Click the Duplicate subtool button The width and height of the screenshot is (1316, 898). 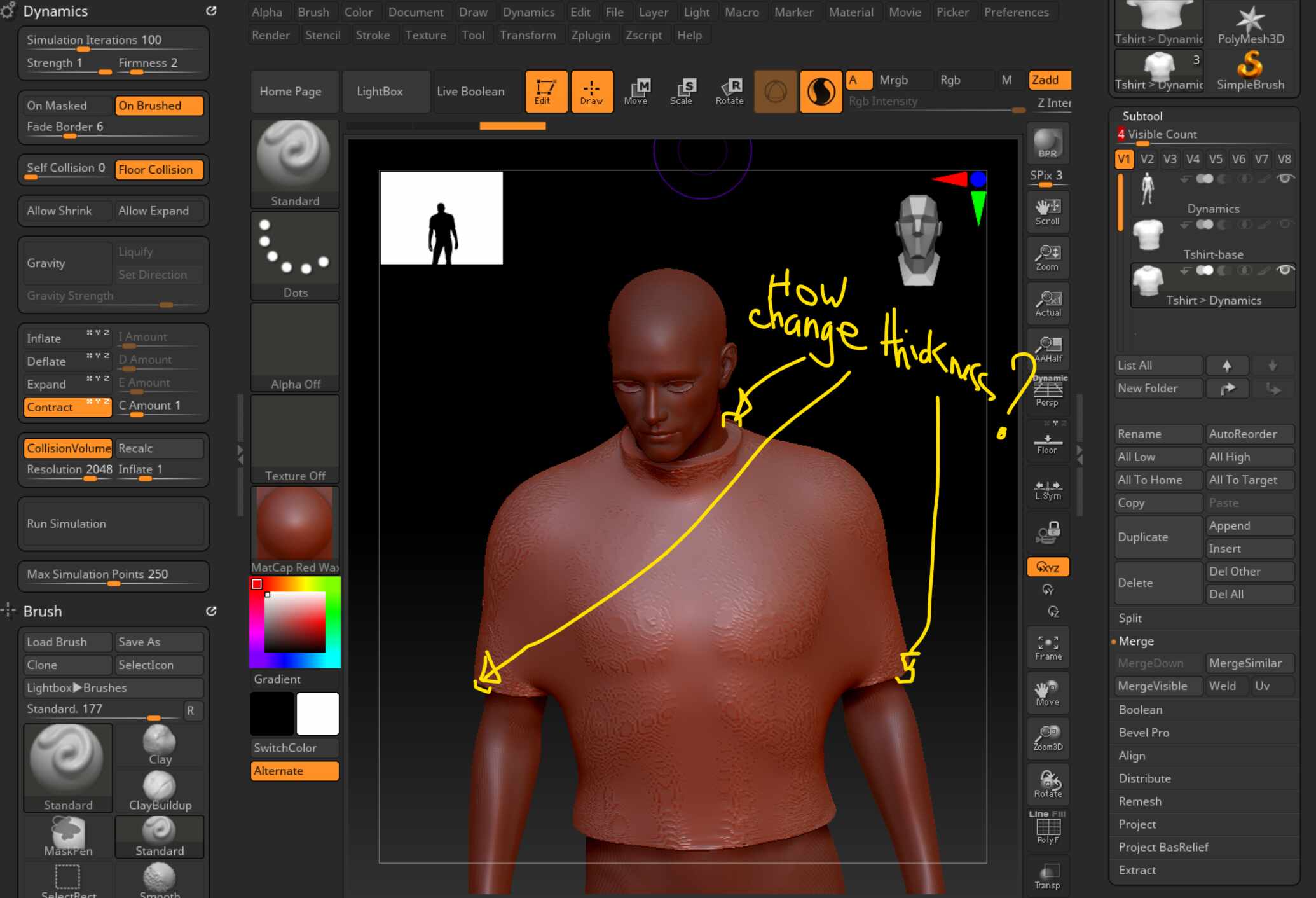point(1158,537)
